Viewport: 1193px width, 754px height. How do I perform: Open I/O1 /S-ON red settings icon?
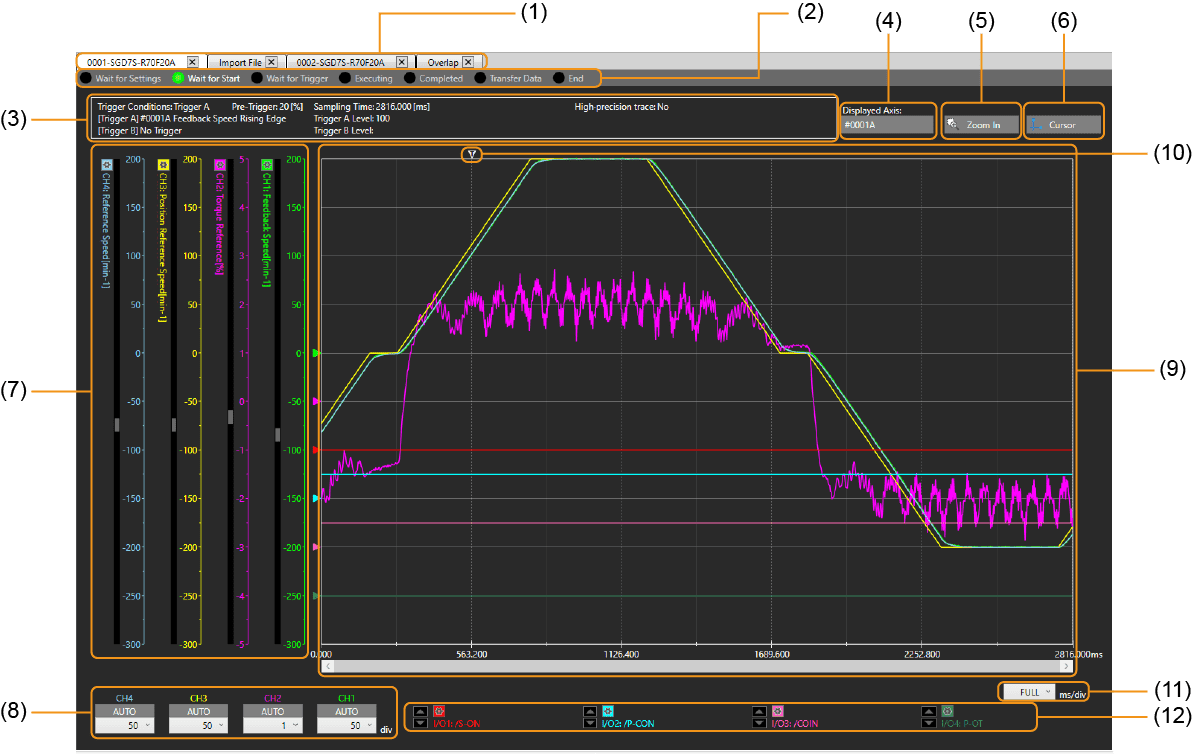[x=439, y=711]
